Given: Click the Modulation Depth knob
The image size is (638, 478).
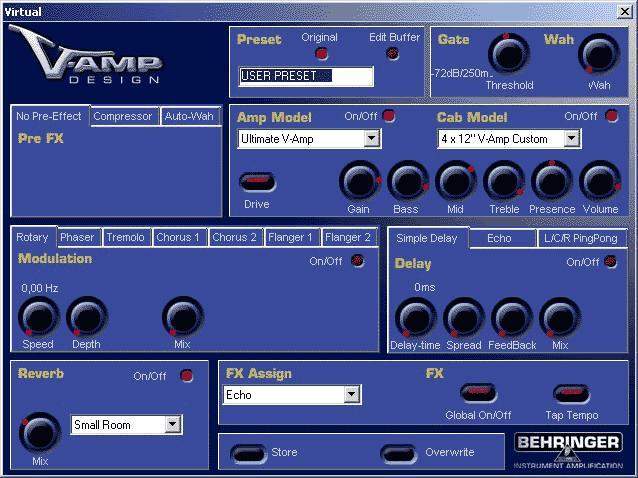Looking at the screenshot, I should click(x=87, y=317).
